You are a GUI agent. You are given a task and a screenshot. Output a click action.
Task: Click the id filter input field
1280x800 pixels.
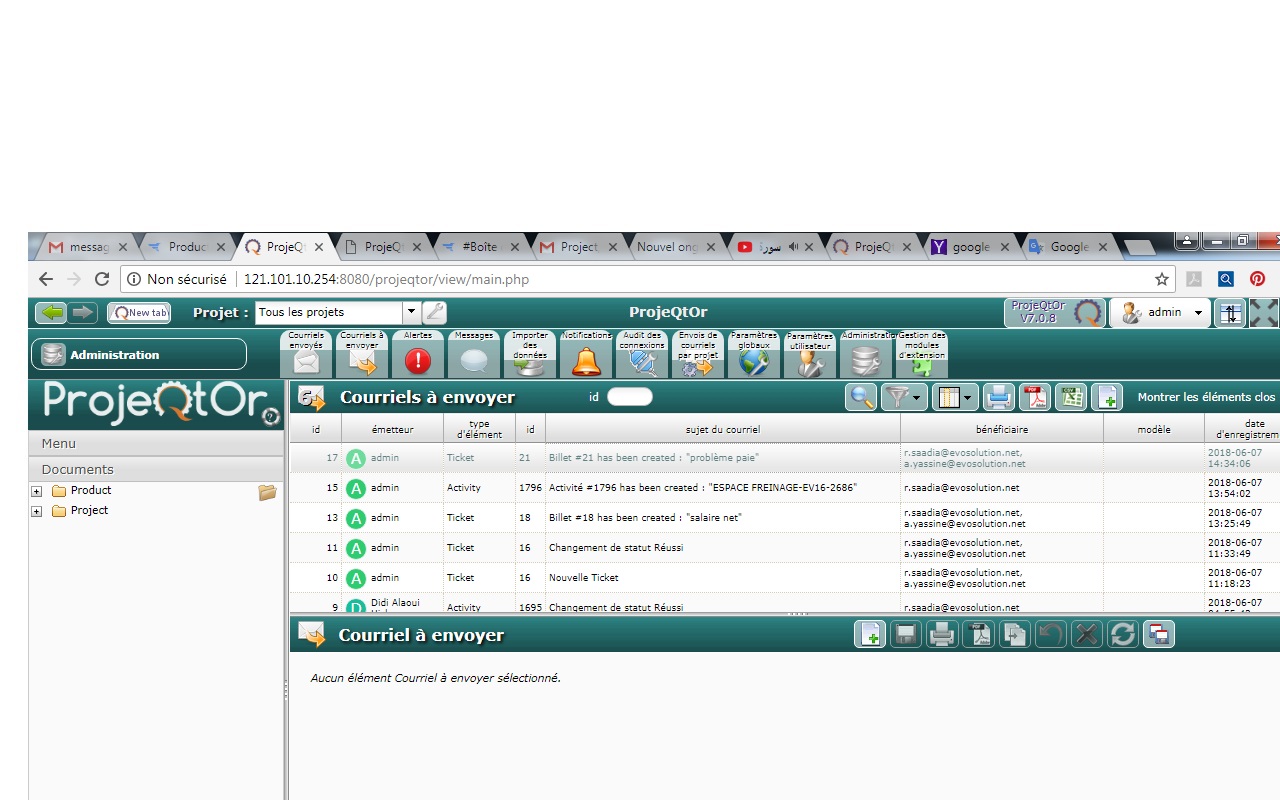[629, 397]
